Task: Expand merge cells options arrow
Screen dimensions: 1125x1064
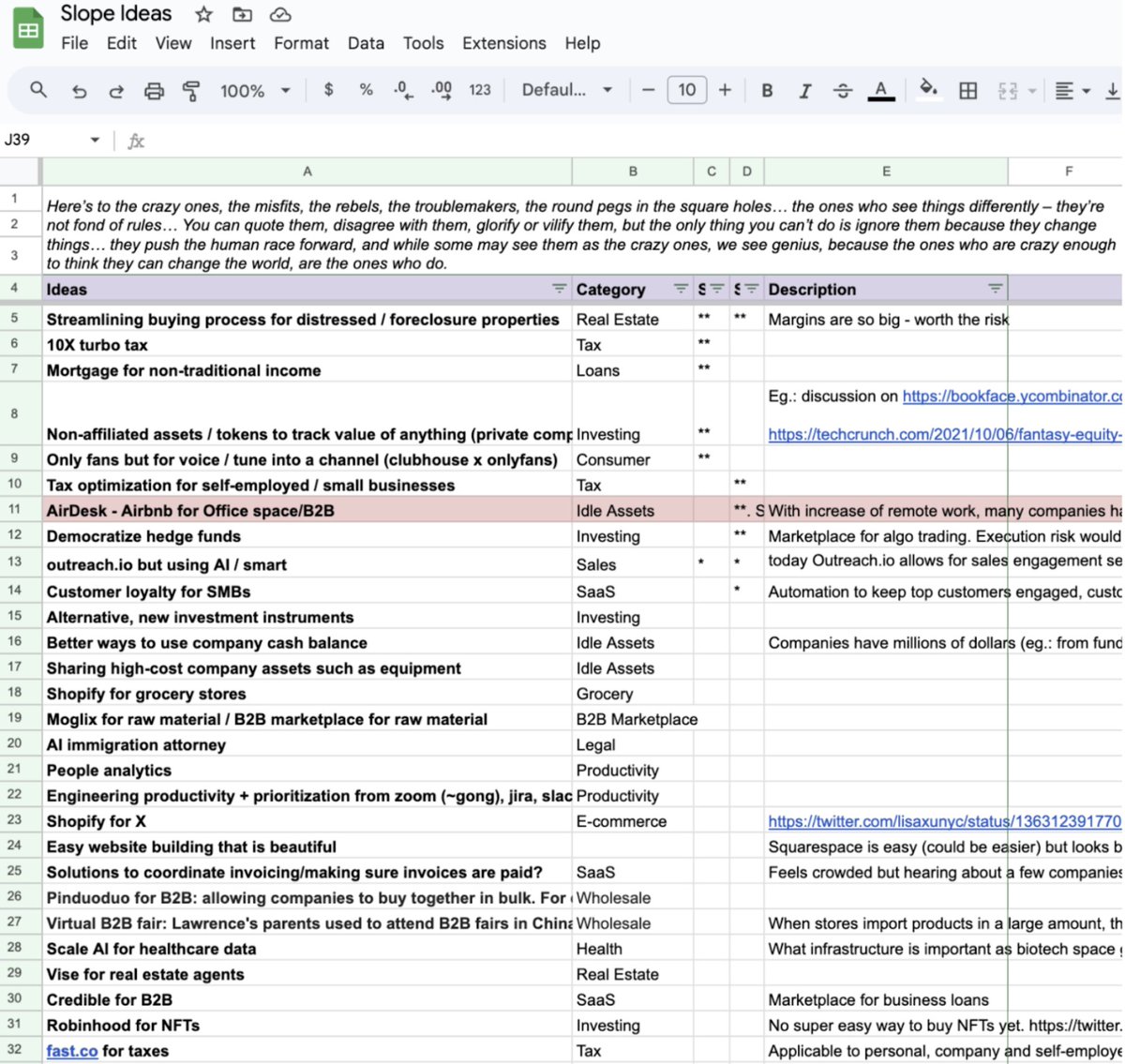Action: click(1032, 91)
